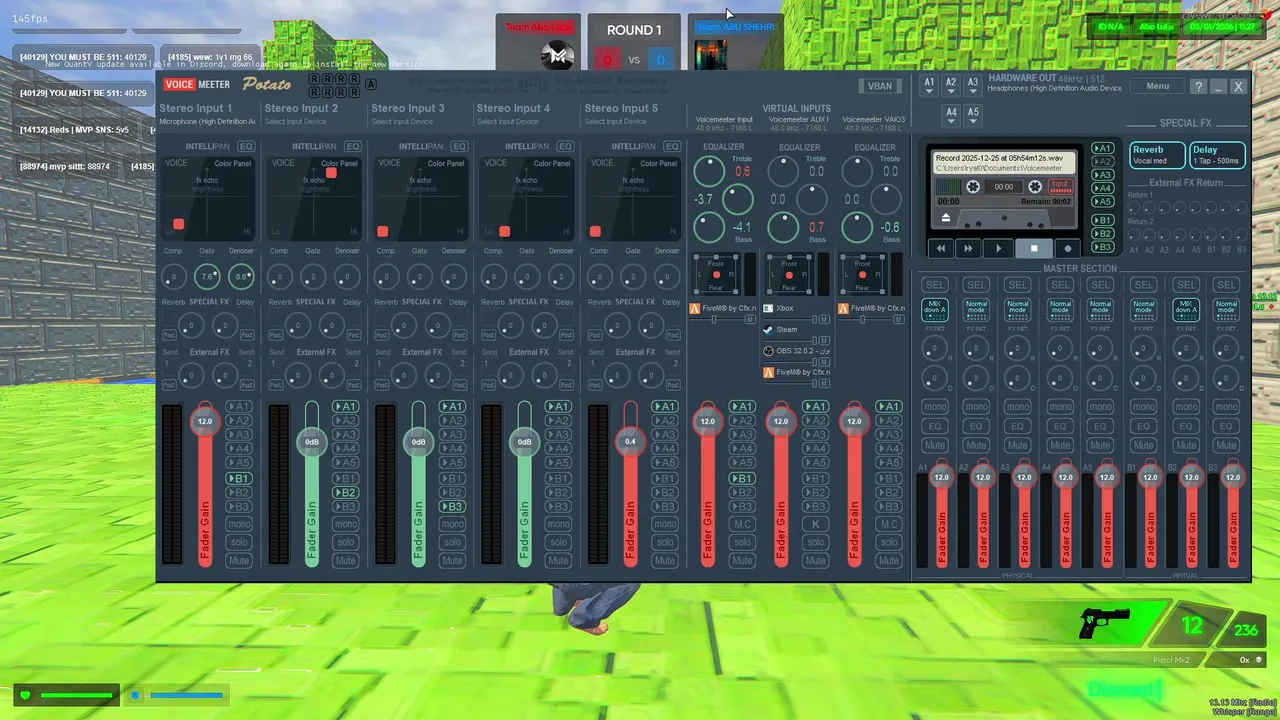
Task: Open hardware out A3 device dropdown
Action: tap(973, 86)
